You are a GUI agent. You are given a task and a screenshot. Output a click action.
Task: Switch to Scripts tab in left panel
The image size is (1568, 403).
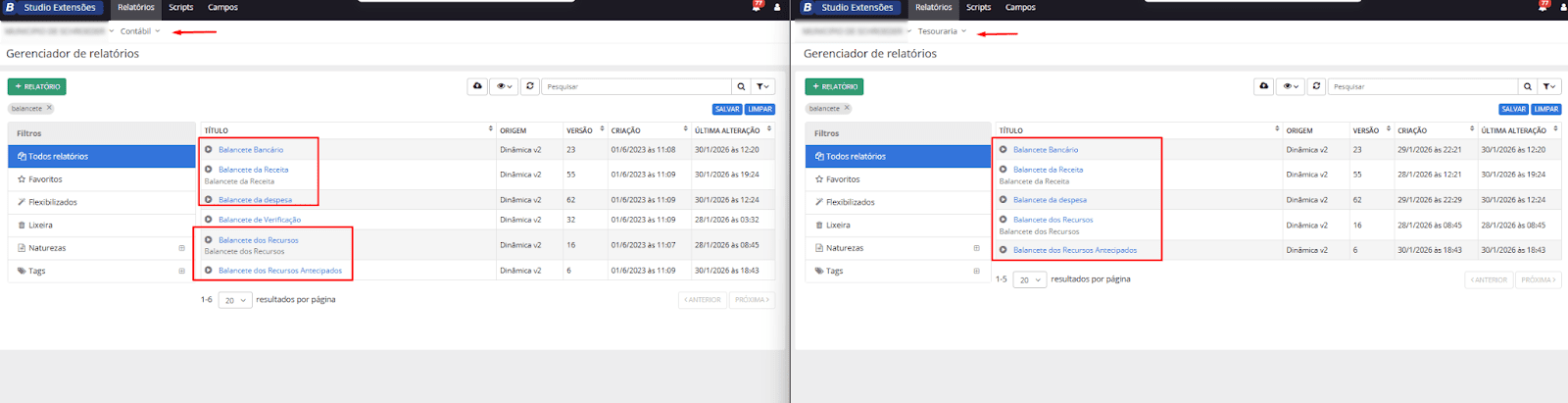tap(180, 7)
